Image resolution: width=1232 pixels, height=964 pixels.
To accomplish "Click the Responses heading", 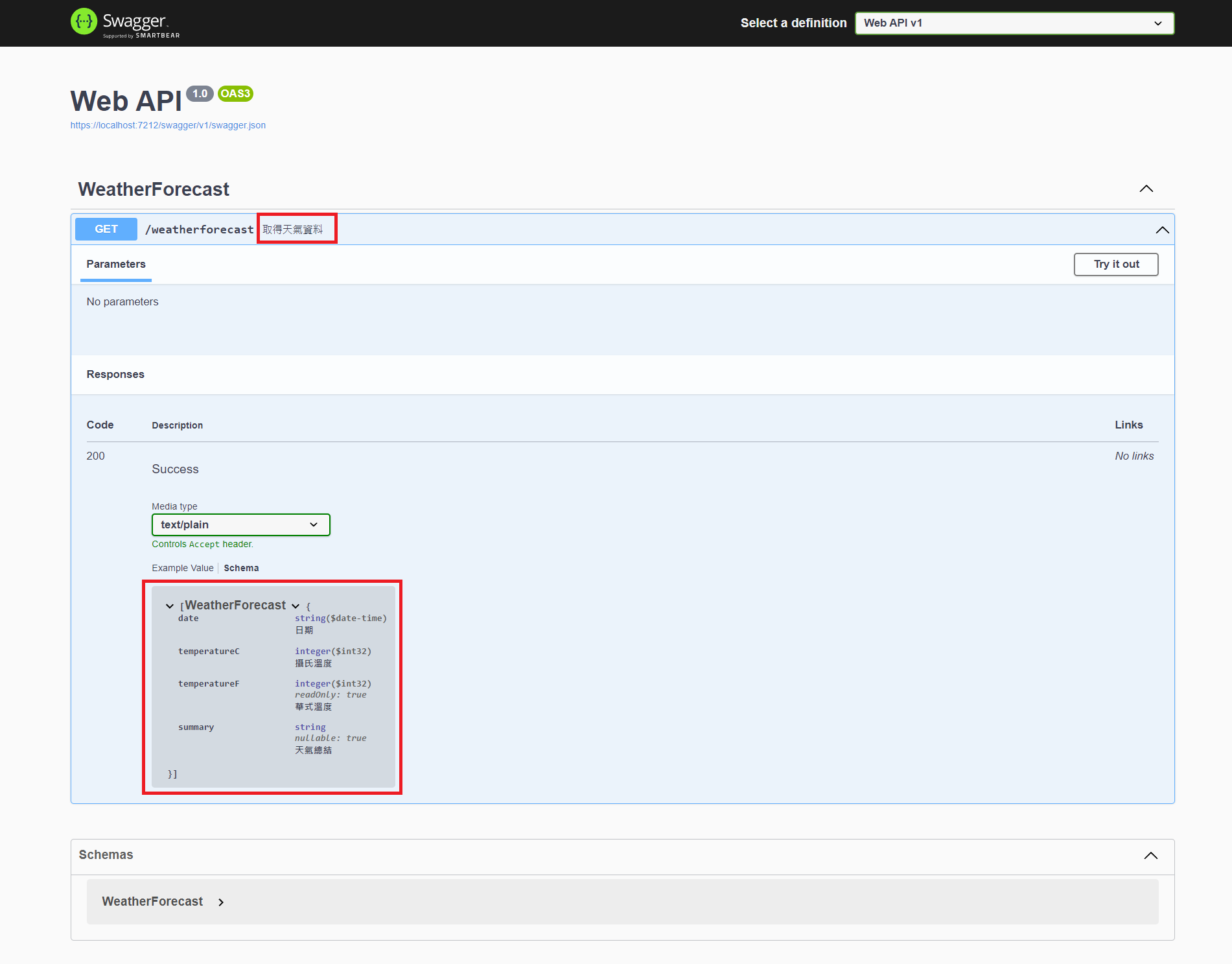I will tap(115, 374).
